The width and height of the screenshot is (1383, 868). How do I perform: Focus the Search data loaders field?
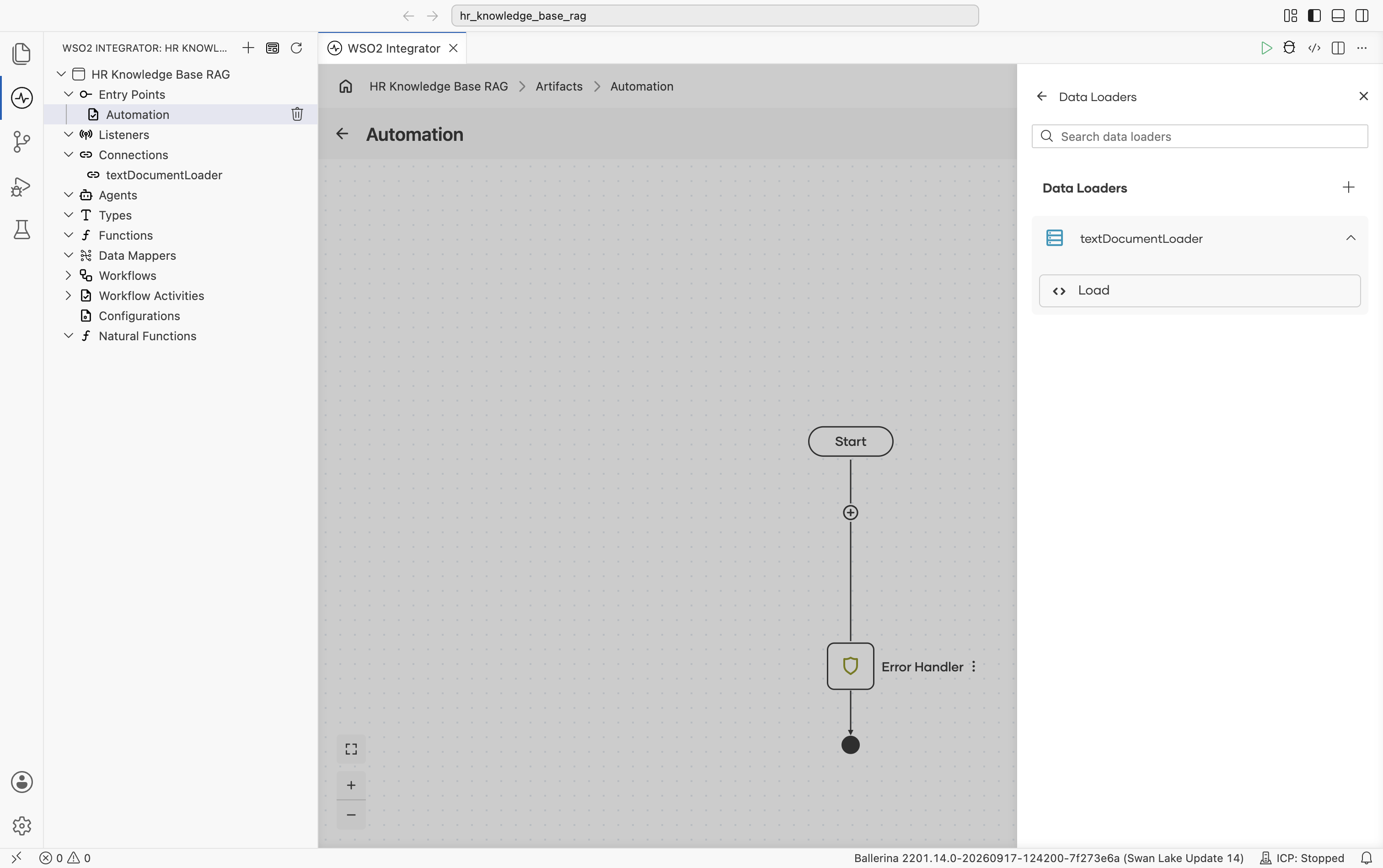coord(1199,137)
